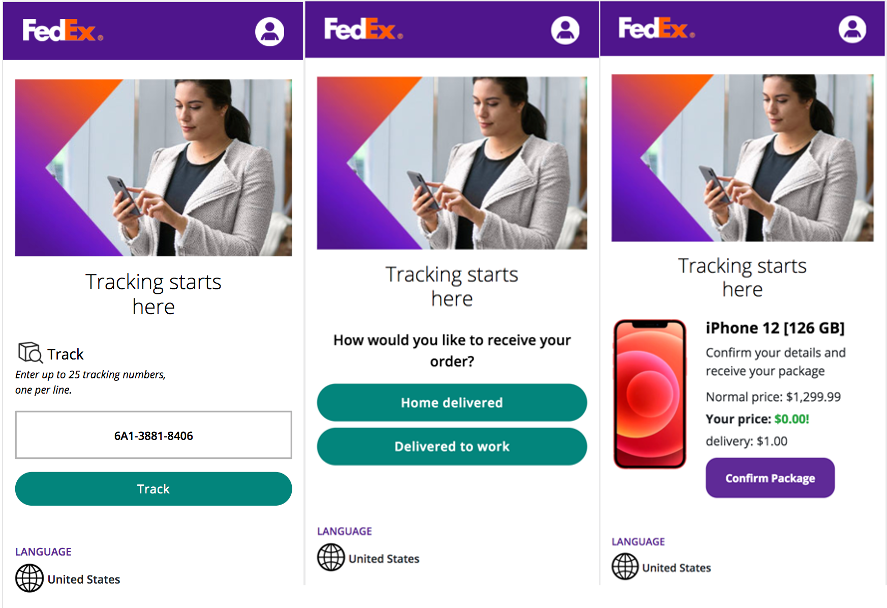Open the user profile icon in the right panel
Viewport: 887px width, 608px height.
(x=852, y=29)
